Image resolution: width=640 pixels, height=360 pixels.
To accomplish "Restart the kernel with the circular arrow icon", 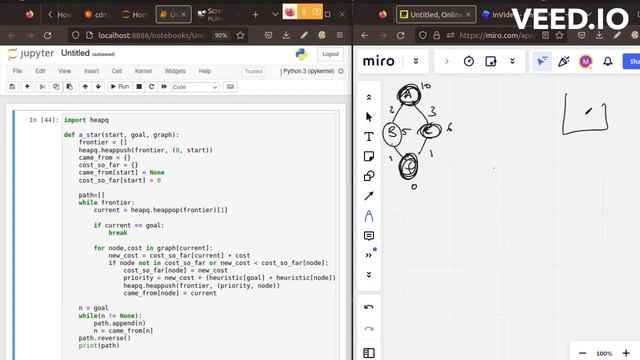I will (x=151, y=87).
